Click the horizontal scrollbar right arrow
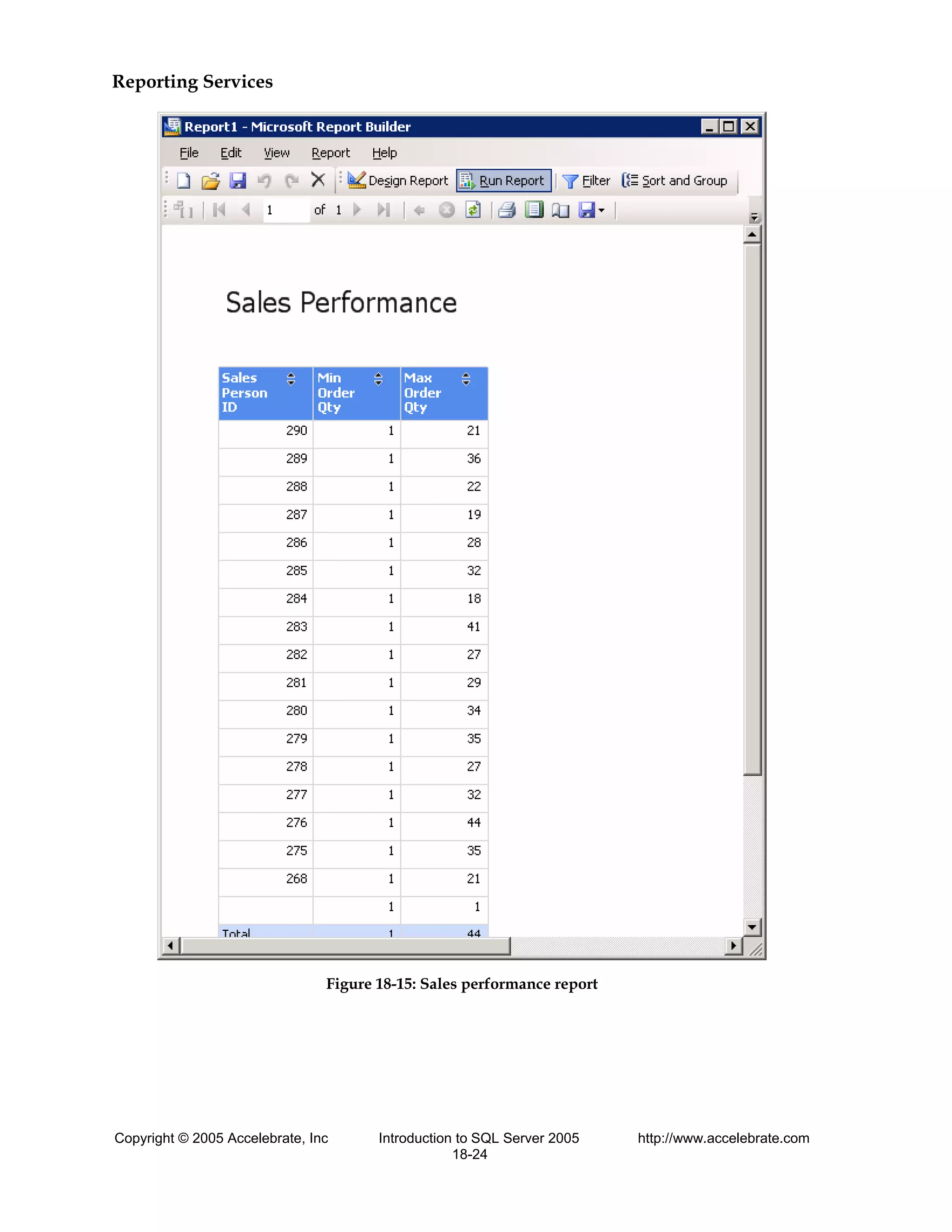The width and height of the screenshot is (952, 1232). point(733,946)
